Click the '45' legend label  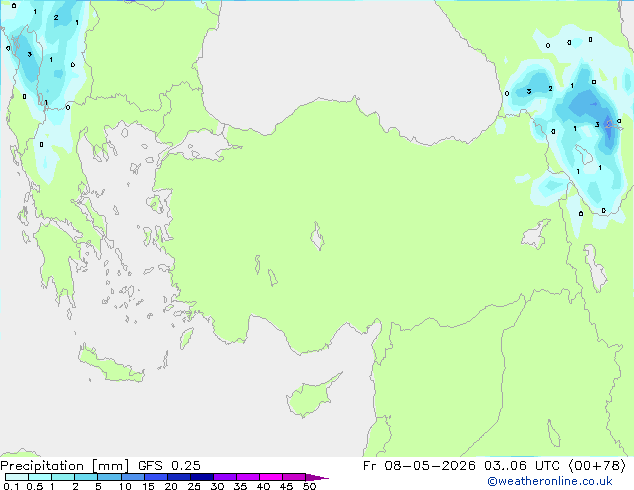286,486
